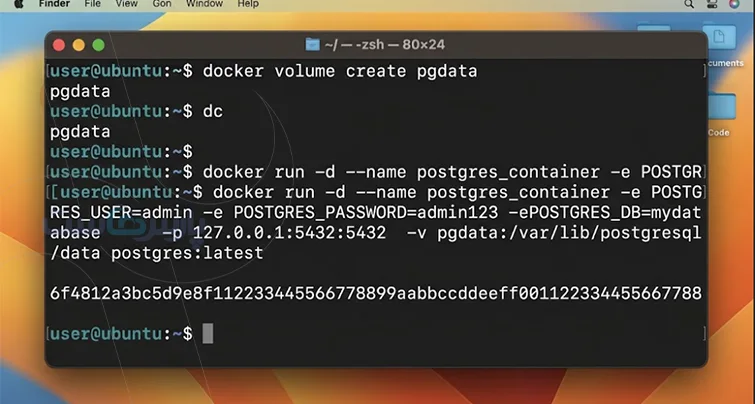Click the '/data postgres:latest' line
The height and width of the screenshot is (404, 755).
(x=156, y=253)
